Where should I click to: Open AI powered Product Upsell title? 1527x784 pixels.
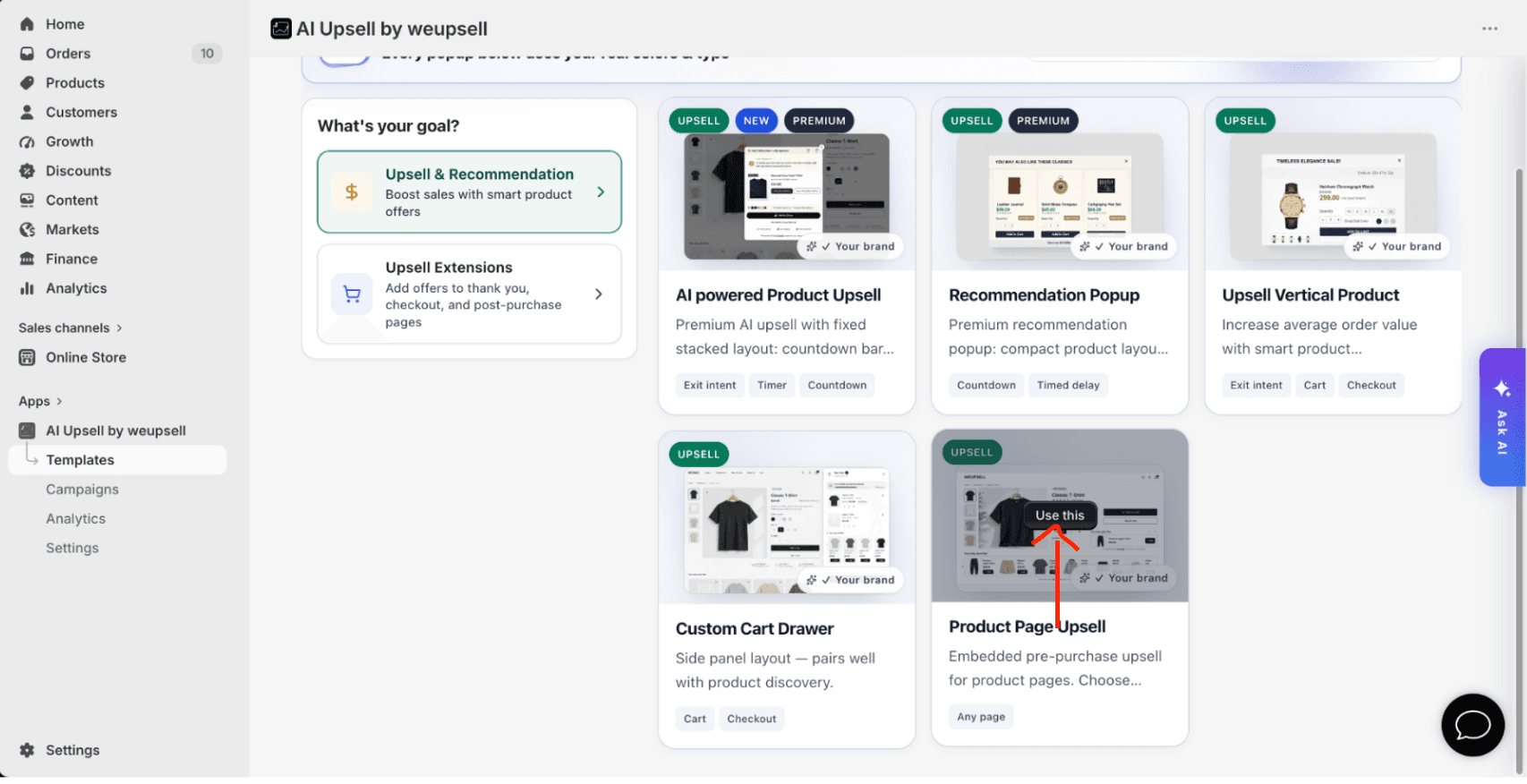coord(778,295)
